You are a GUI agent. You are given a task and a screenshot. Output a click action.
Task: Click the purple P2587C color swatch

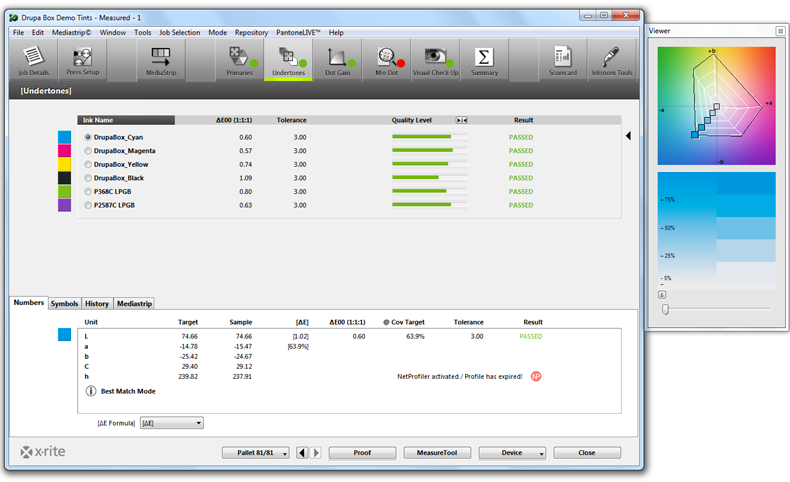(x=64, y=205)
